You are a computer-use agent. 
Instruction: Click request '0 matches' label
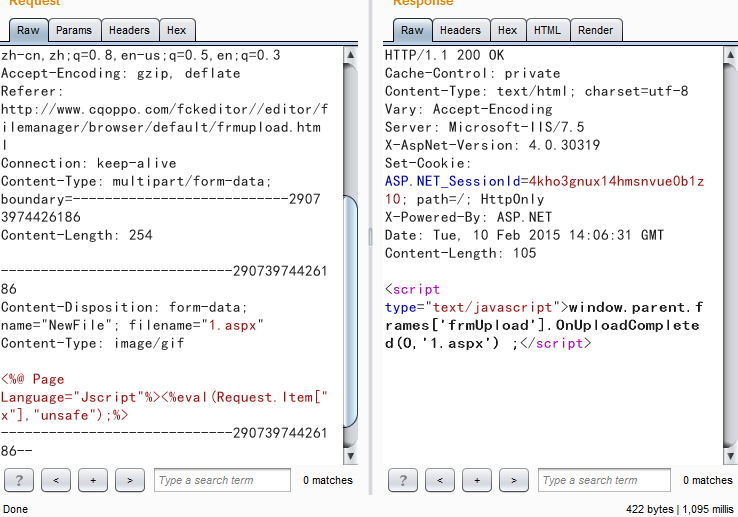click(328, 480)
